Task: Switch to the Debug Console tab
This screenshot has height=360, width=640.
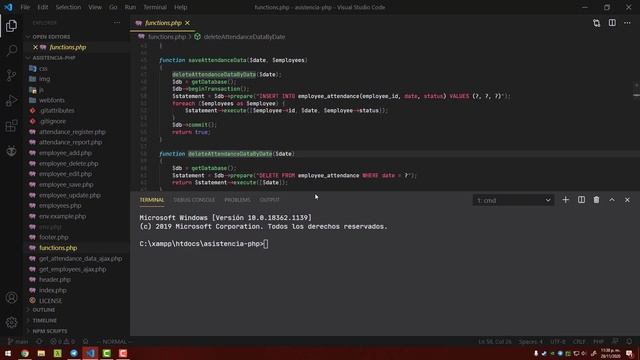Action: pos(194,200)
